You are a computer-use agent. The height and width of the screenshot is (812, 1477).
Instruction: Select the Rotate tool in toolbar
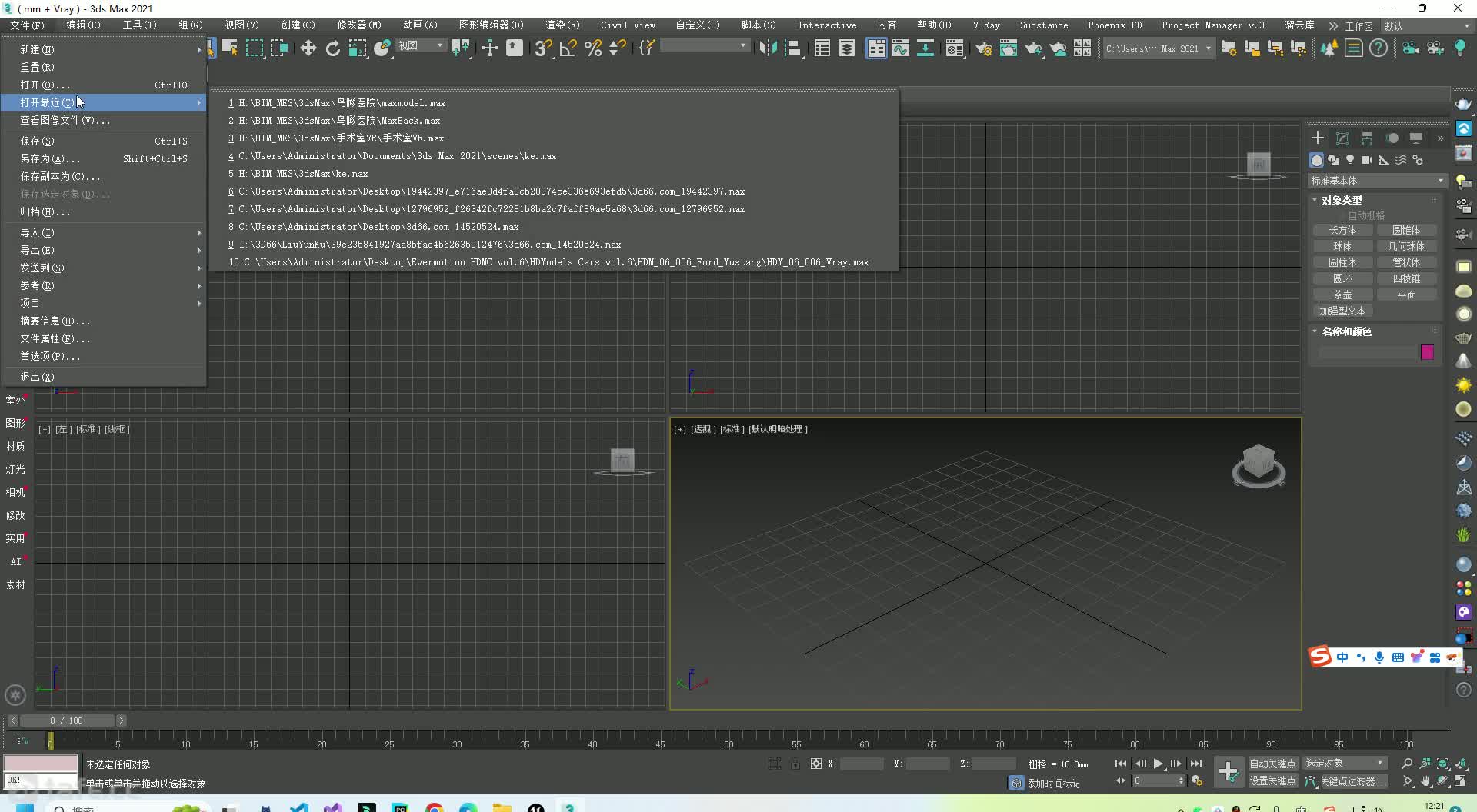[x=332, y=48]
